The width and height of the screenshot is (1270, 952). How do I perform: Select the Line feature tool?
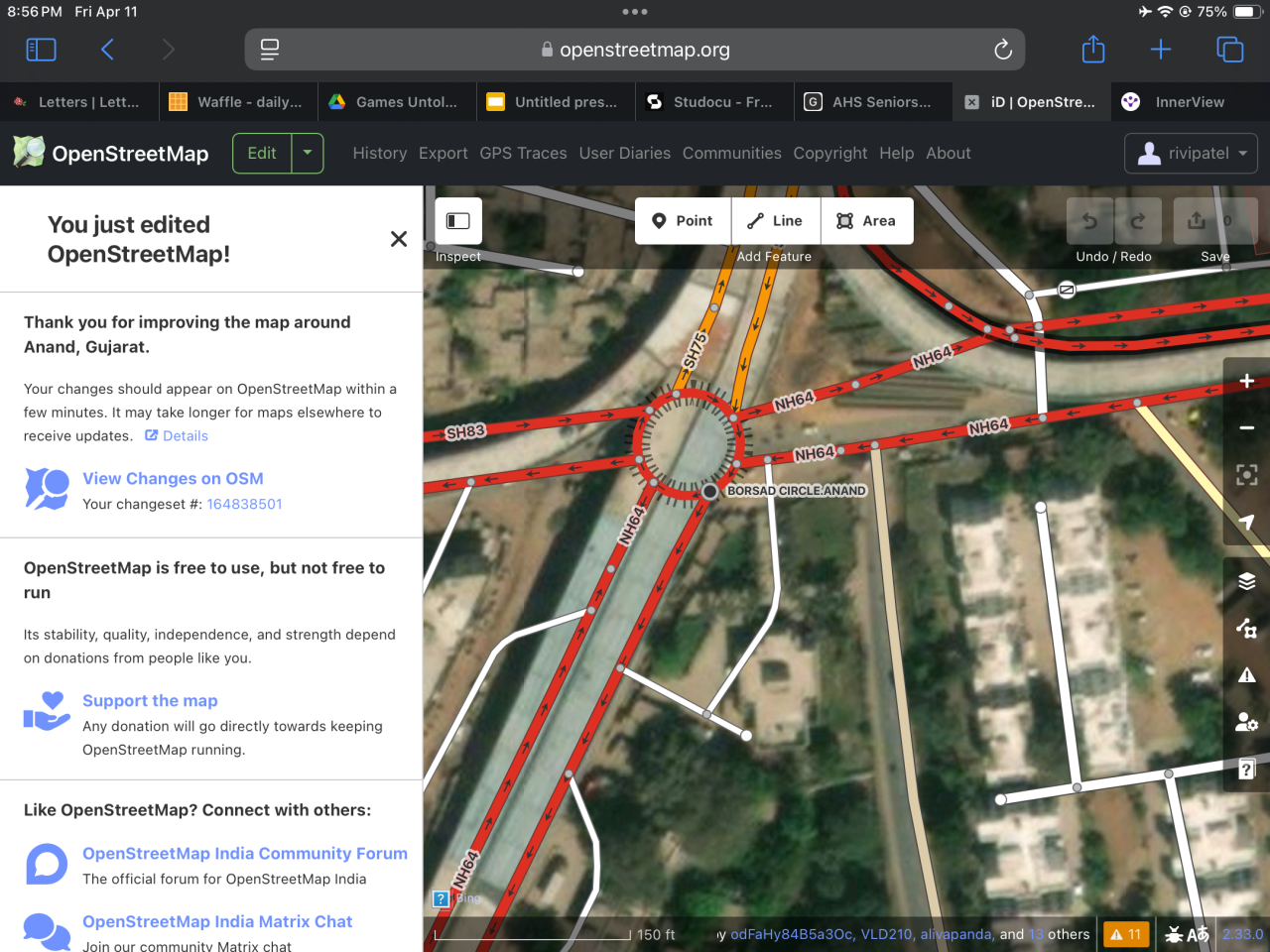pyautogui.click(x=776, y=220)
